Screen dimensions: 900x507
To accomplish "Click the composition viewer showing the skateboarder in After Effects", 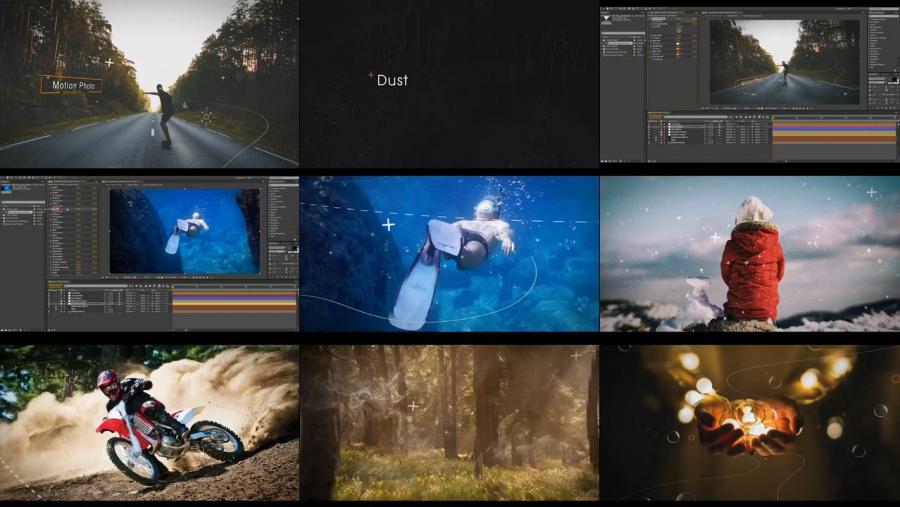I will 784,62.
